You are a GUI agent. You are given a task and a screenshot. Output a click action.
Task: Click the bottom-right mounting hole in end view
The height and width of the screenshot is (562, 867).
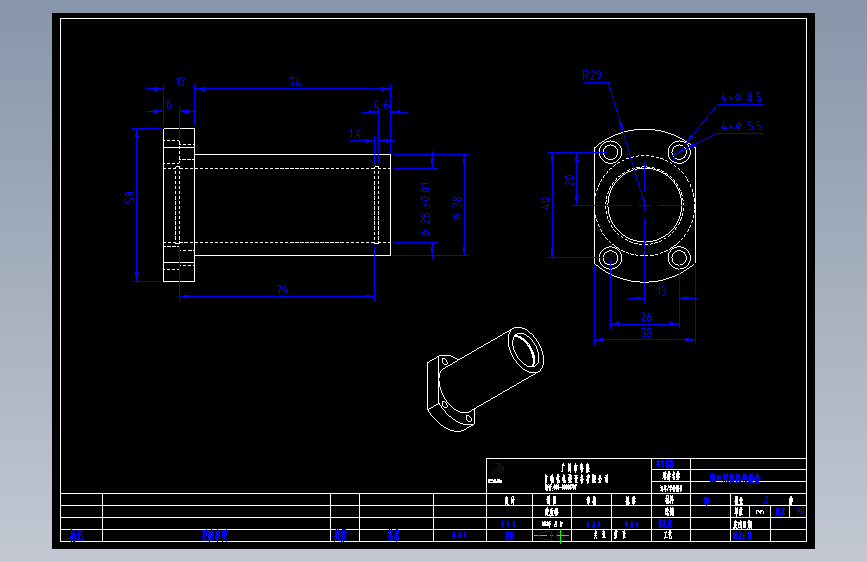[679, 258]
